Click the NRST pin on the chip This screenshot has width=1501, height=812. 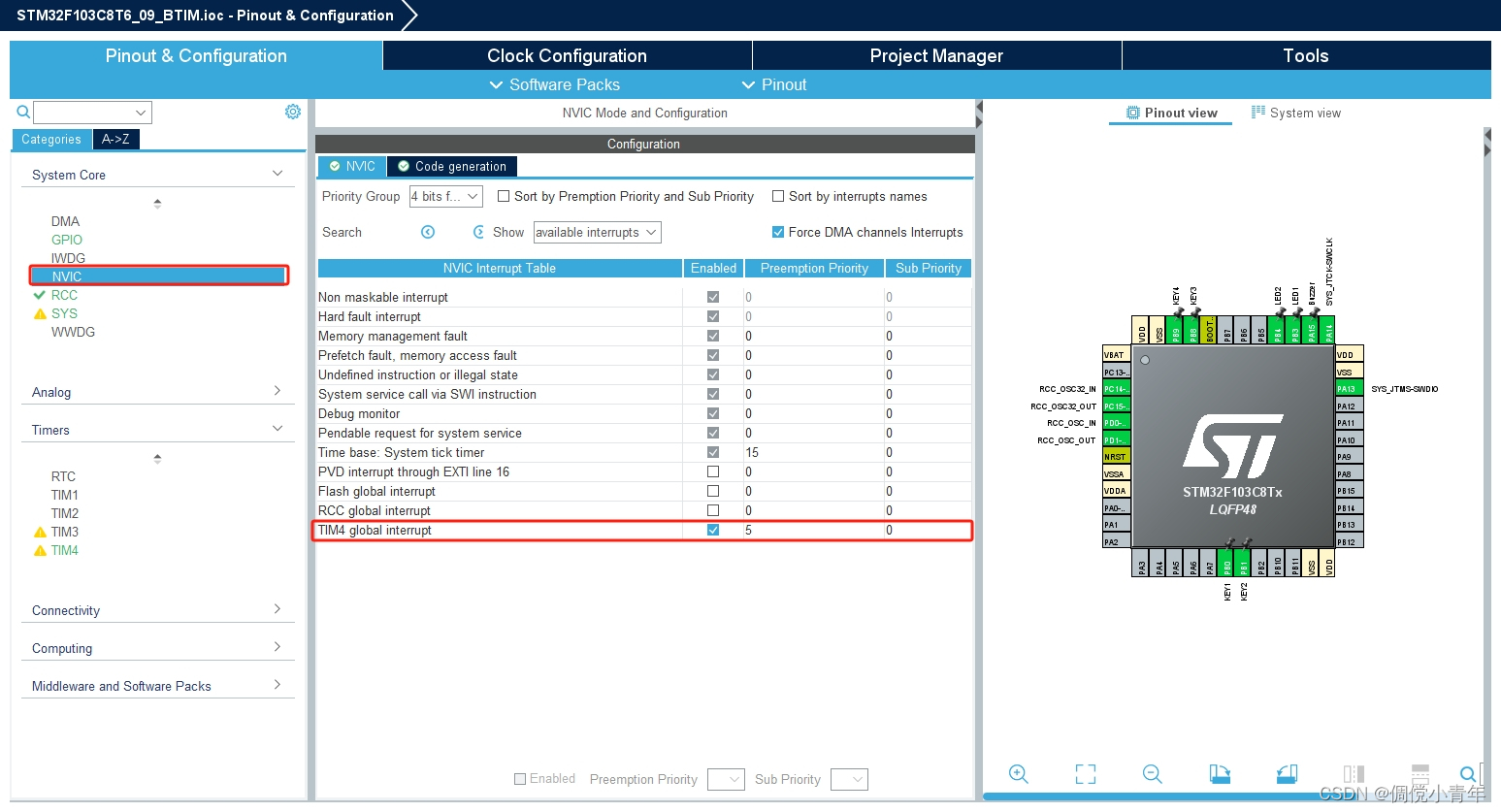tap(1117, 456)
